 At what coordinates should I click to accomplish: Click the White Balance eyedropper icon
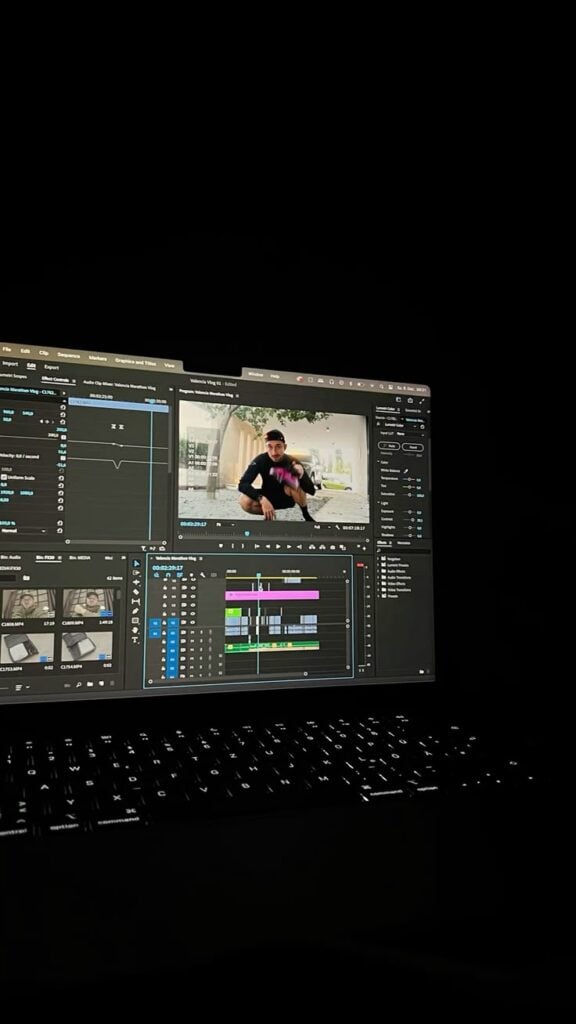tap(406, 471)
